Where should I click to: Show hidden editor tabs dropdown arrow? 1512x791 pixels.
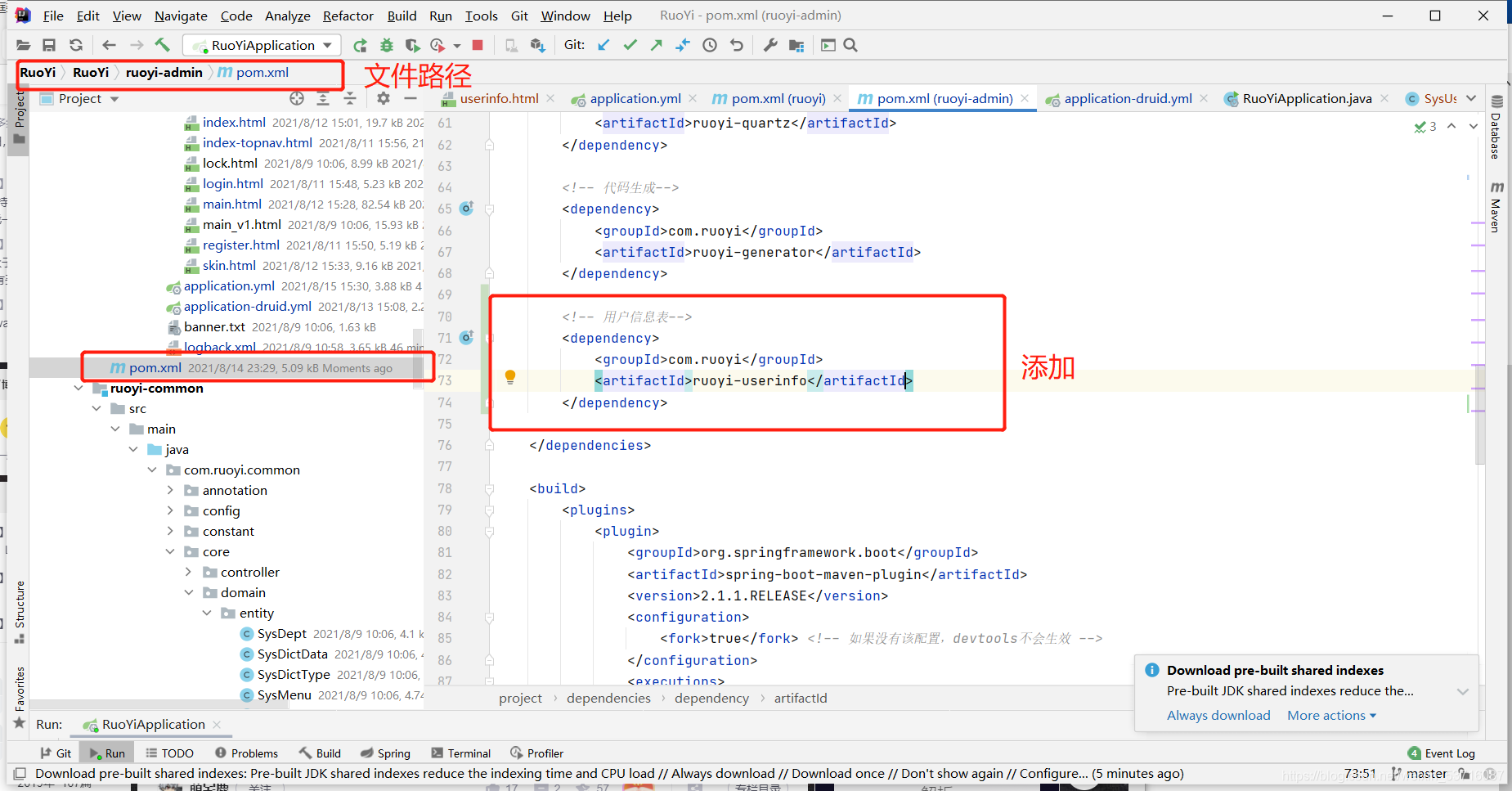(x=1471, y=98)
